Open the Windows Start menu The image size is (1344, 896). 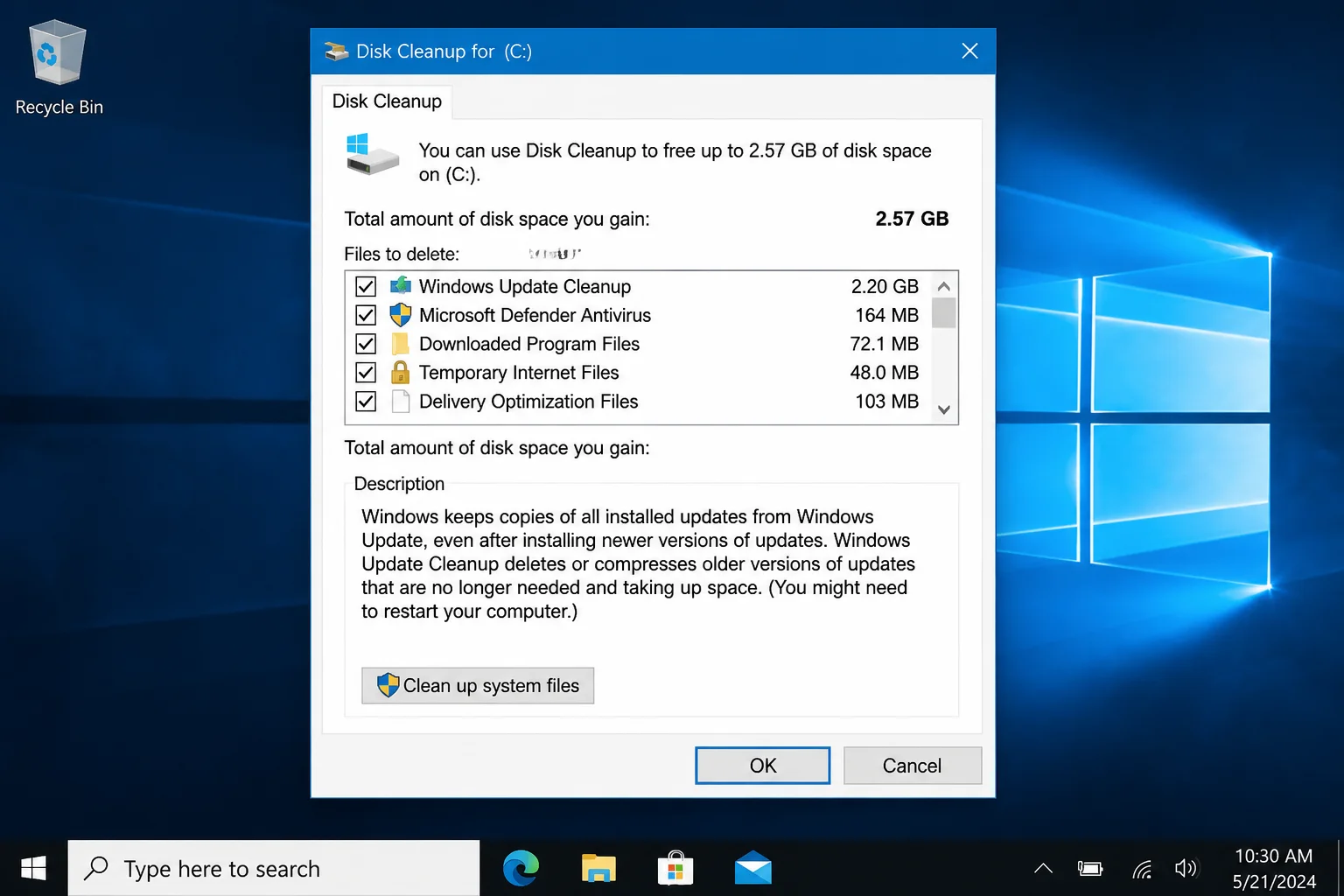[33, 868]
